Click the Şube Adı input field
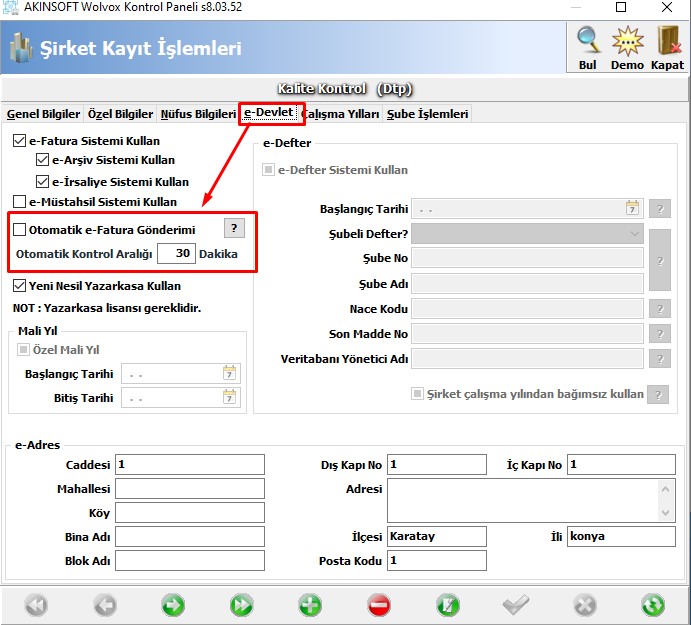 [528, 283]
